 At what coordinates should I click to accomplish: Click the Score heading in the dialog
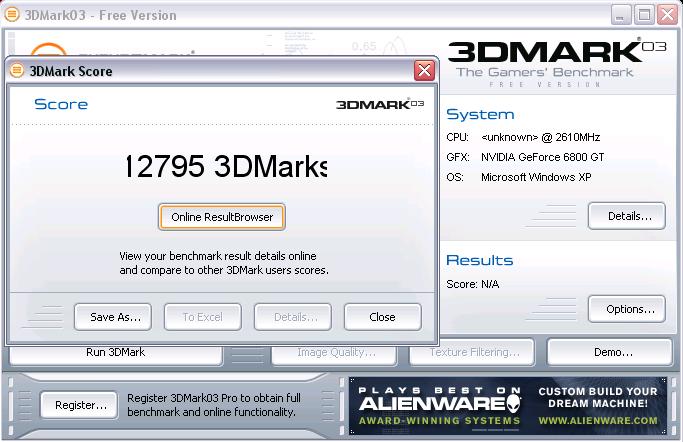(x=61, y=104)
